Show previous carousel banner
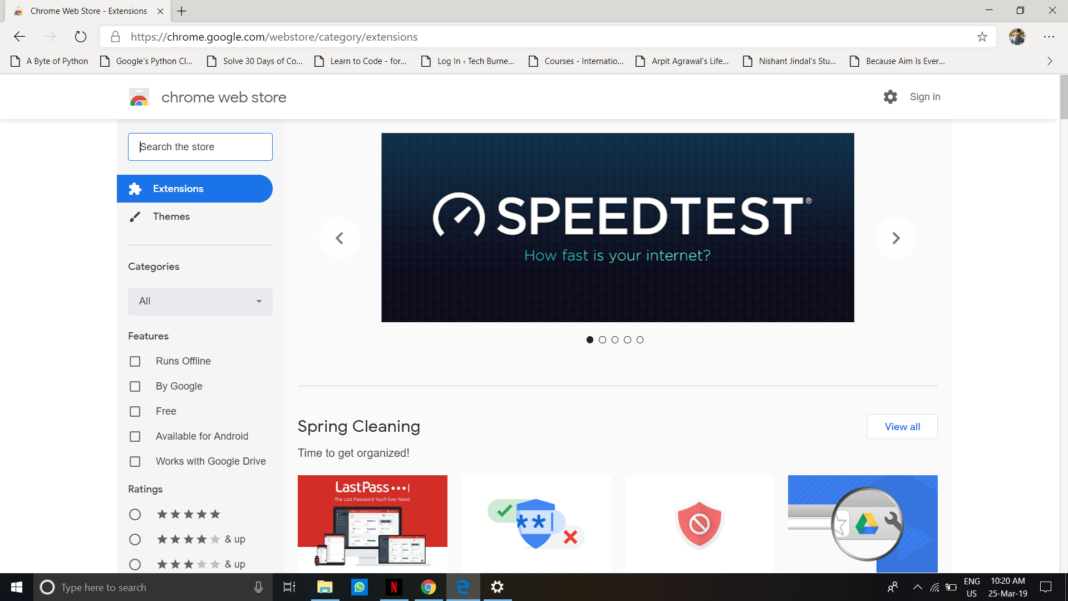The width and height of the screenshot is (1068, 601). pos(339,238)
